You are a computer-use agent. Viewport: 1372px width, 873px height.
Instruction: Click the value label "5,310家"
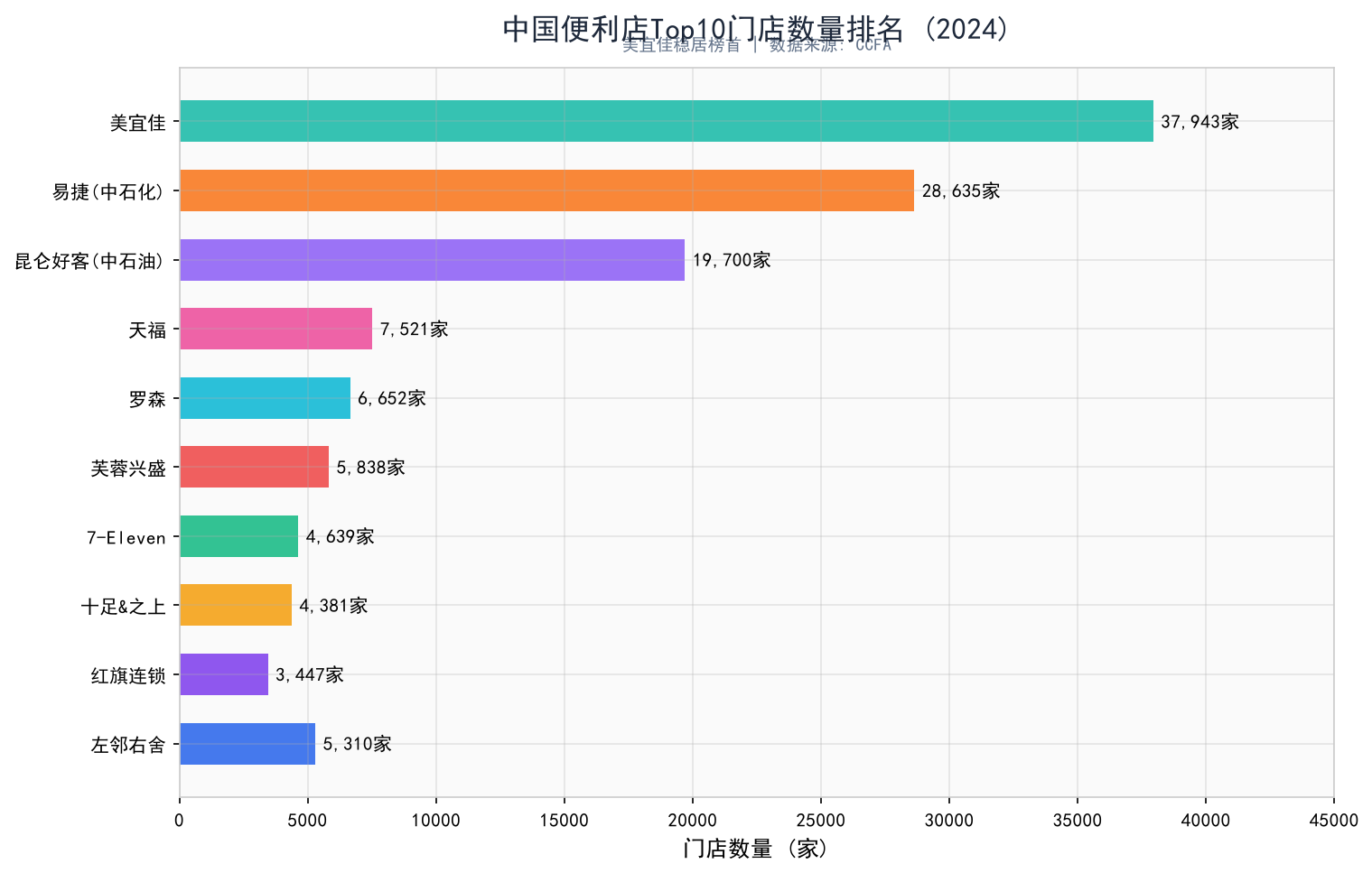357,745
